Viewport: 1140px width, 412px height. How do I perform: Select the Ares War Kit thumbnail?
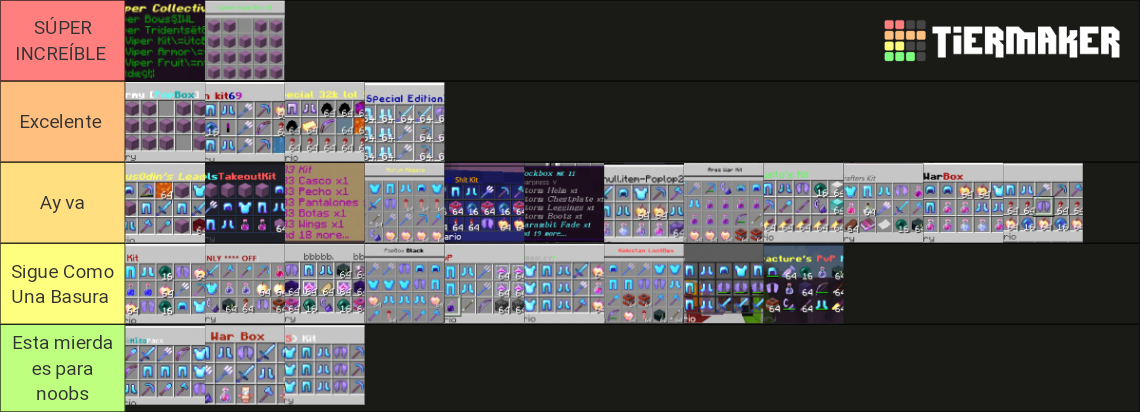point(724,203)
